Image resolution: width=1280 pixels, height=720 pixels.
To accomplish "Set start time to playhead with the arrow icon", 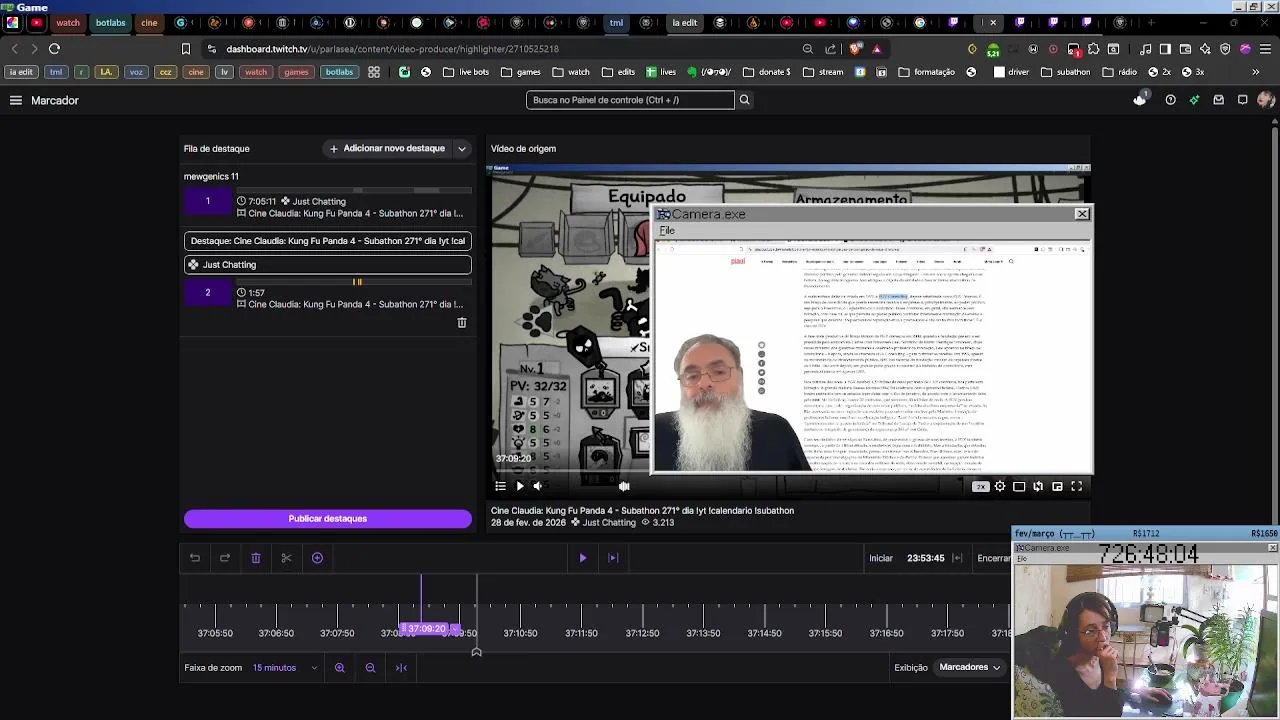I will (x=957, y=558).
